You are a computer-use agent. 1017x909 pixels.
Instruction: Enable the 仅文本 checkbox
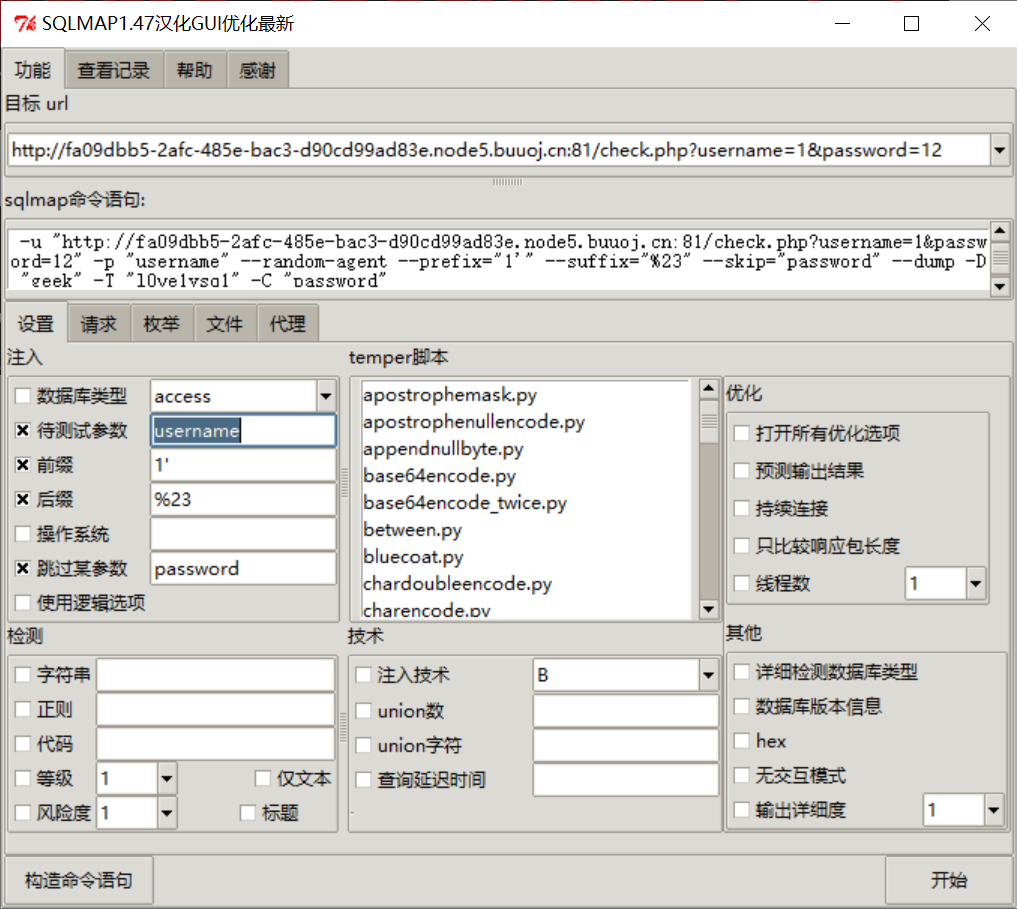[263, 778]
